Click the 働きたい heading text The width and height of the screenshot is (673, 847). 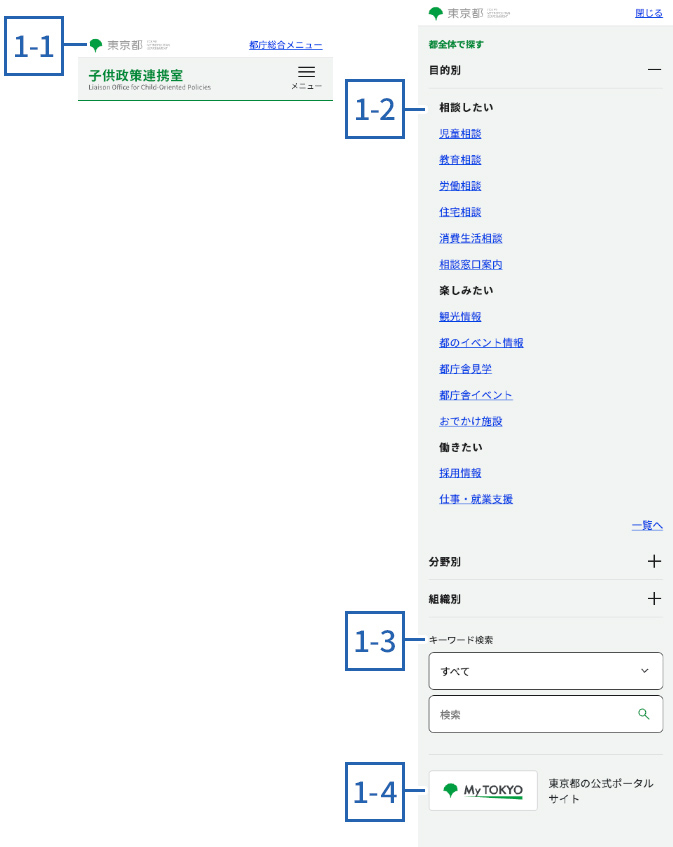click(461, 447)
